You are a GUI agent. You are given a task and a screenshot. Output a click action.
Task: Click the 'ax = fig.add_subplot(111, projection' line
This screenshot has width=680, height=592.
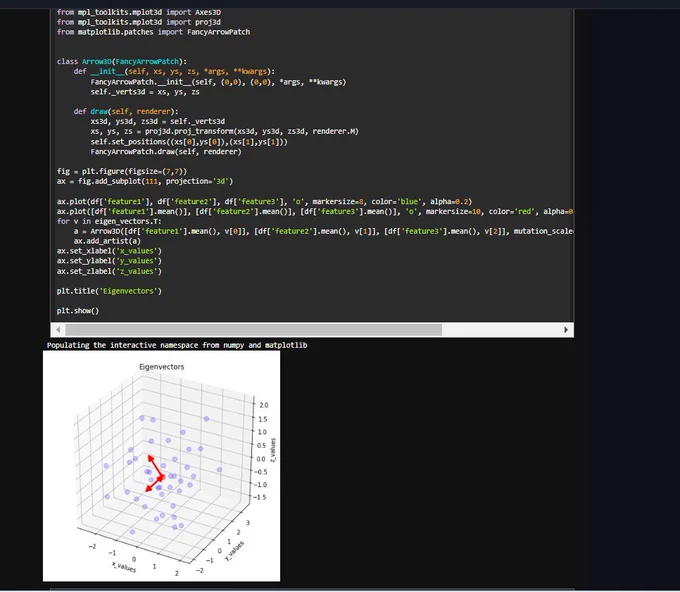click(145, 181)
